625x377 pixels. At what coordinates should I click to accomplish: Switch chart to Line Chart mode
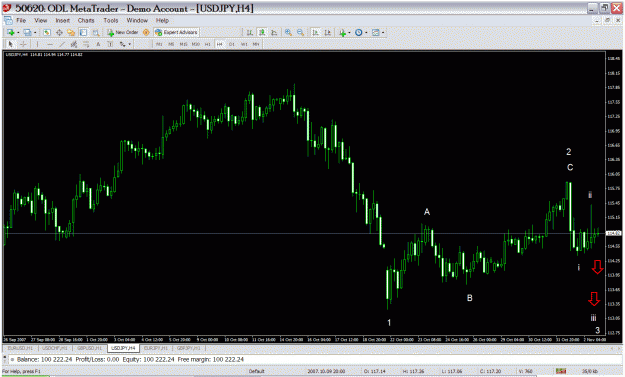(x=274, y=32)
